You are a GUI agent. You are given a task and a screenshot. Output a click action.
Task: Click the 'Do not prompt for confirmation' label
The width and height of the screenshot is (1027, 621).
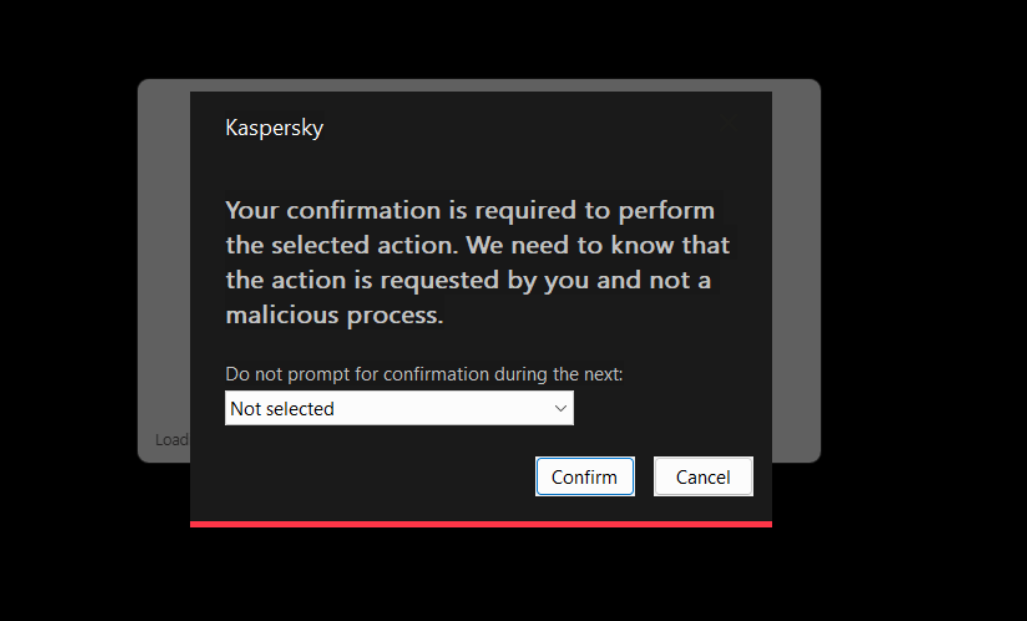point(424,375)
